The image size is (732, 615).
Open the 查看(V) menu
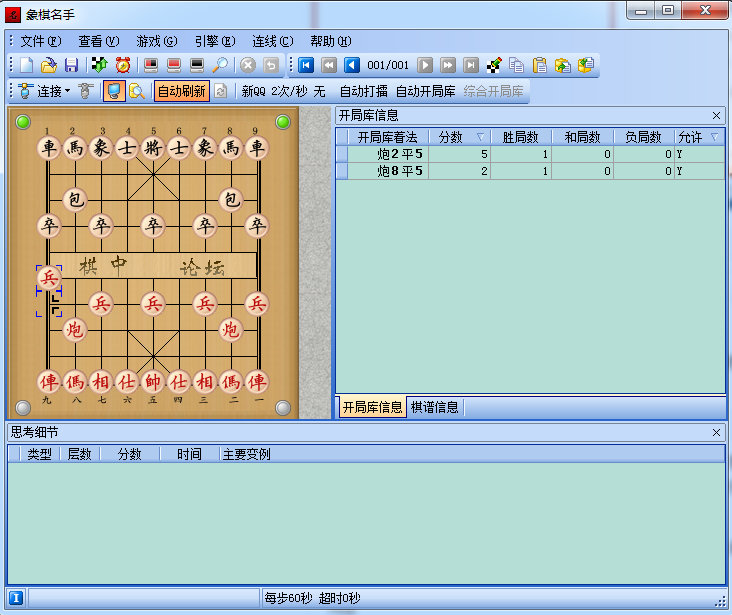click(x=99, y=41)
